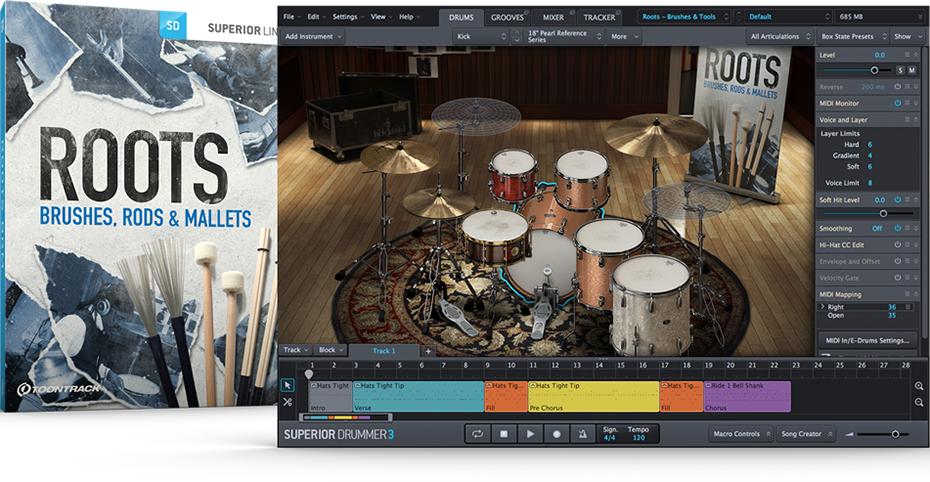930x482 pixels.
Task: Toggle Soft Hit Level power button
Action: [898, 200]
